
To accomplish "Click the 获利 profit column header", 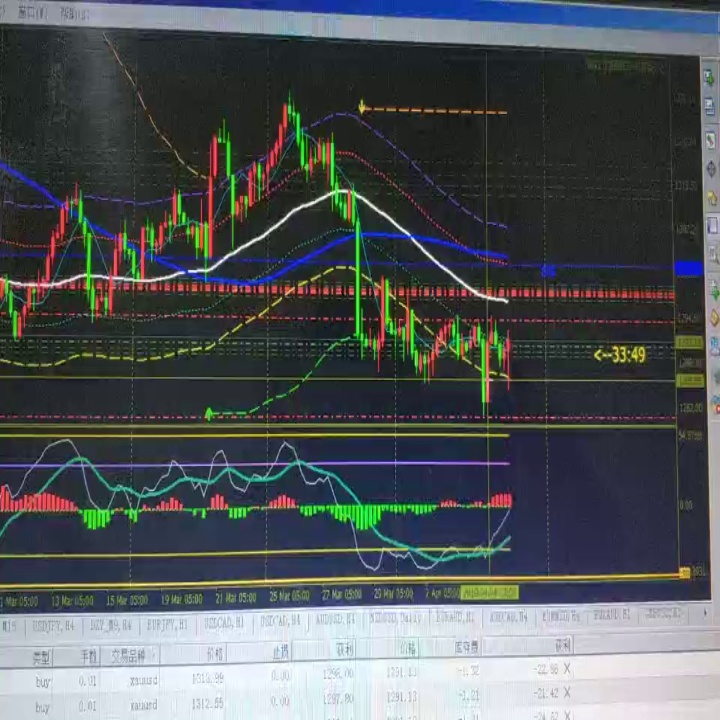I will 563,645.
